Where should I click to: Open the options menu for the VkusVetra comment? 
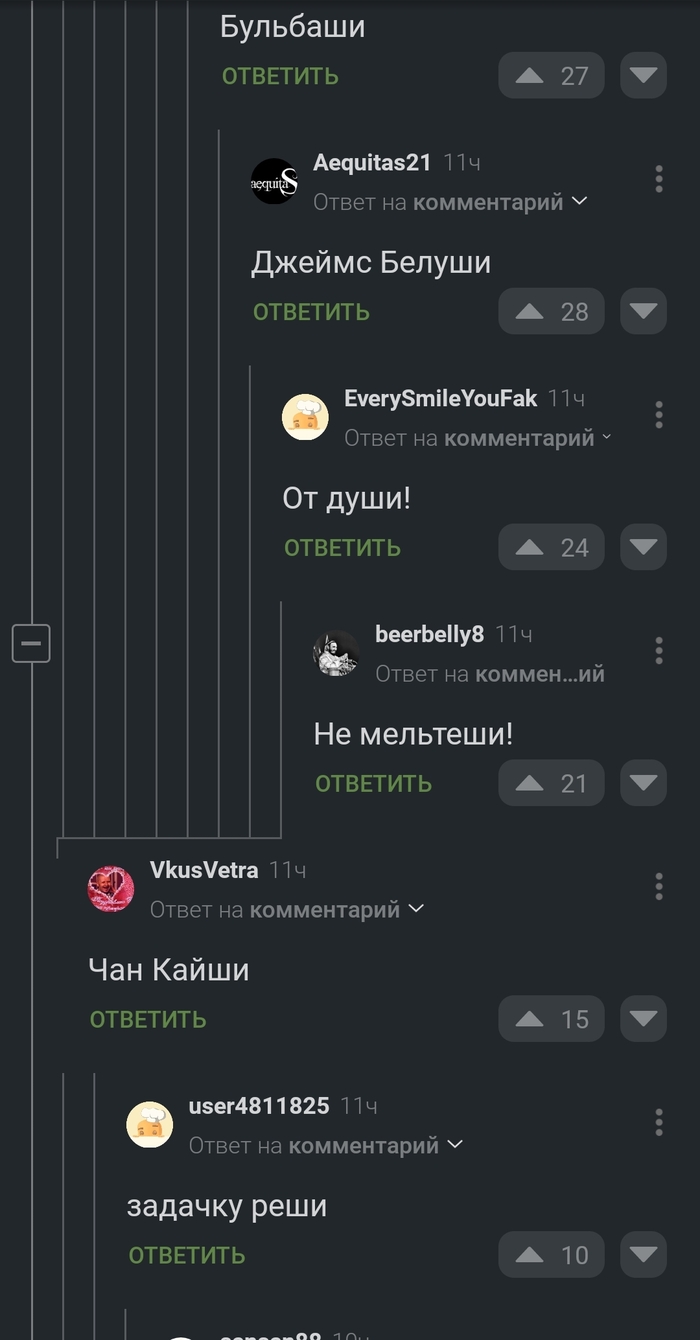click(x=659, y=887)
